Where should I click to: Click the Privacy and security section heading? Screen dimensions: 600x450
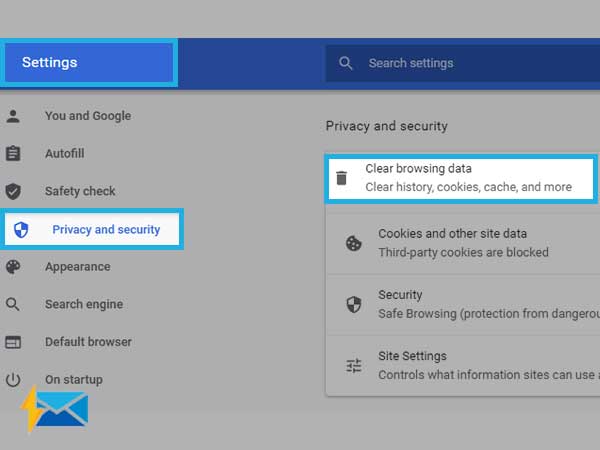click(x=386, y=126)
